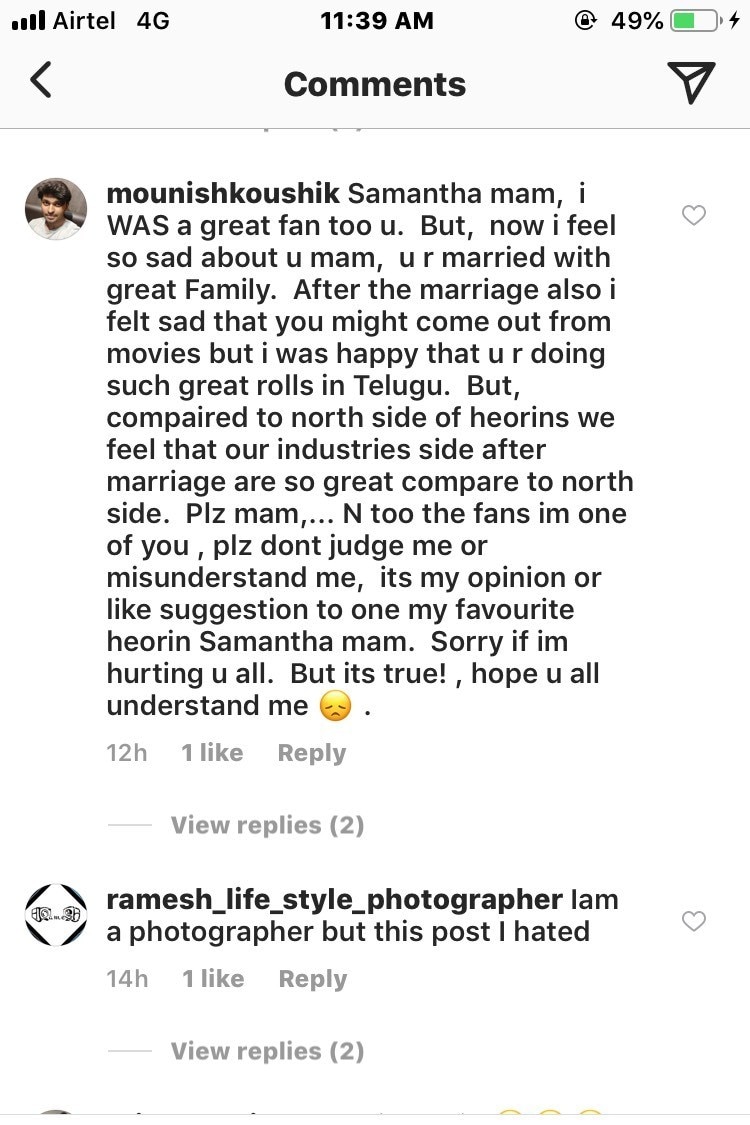View likes on mounishkoushik's comment
The image size is (750, 1125).
[212, 753]
